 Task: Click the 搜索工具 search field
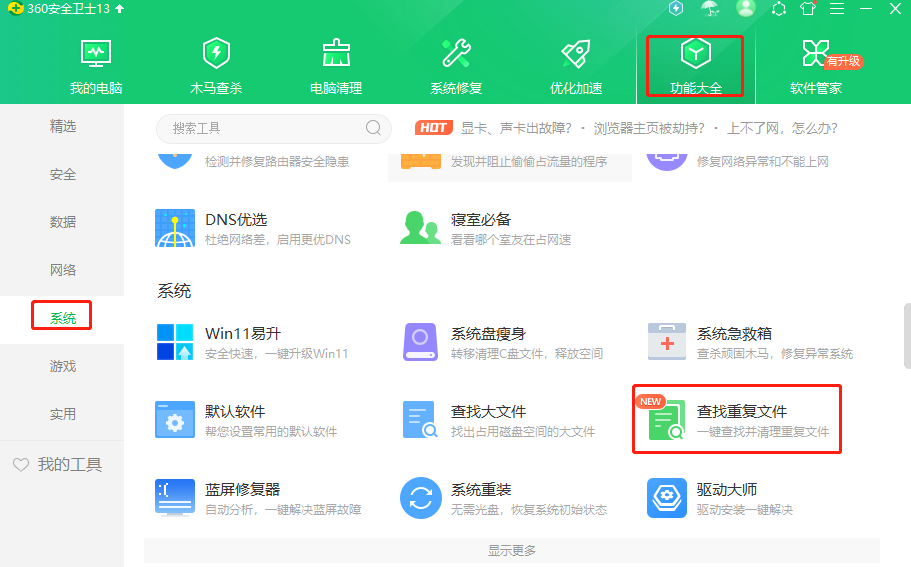click(274, 128)
